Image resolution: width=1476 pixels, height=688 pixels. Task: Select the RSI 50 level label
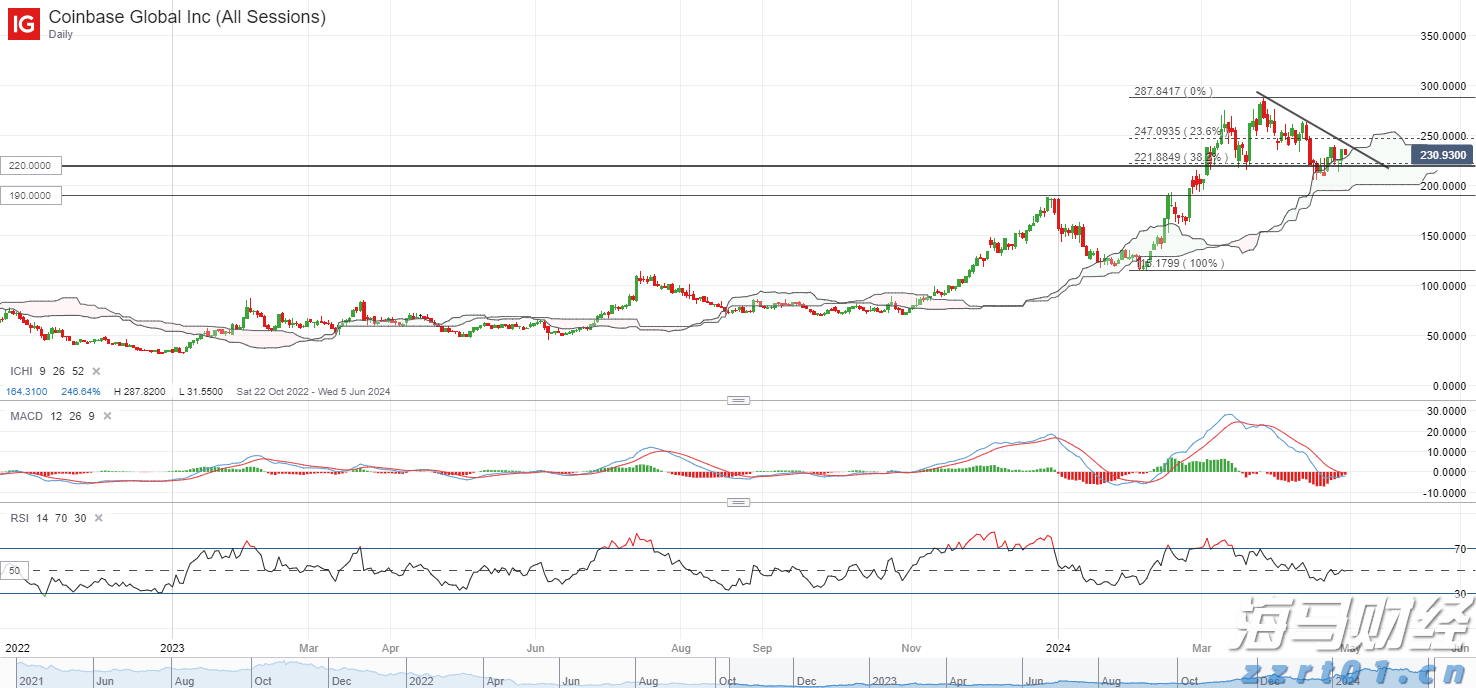[x=14, y=571]
